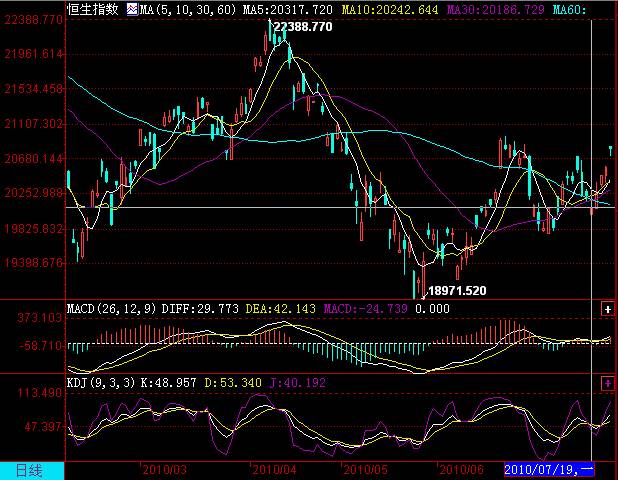Expand the MACD panel with plus button

607,309
